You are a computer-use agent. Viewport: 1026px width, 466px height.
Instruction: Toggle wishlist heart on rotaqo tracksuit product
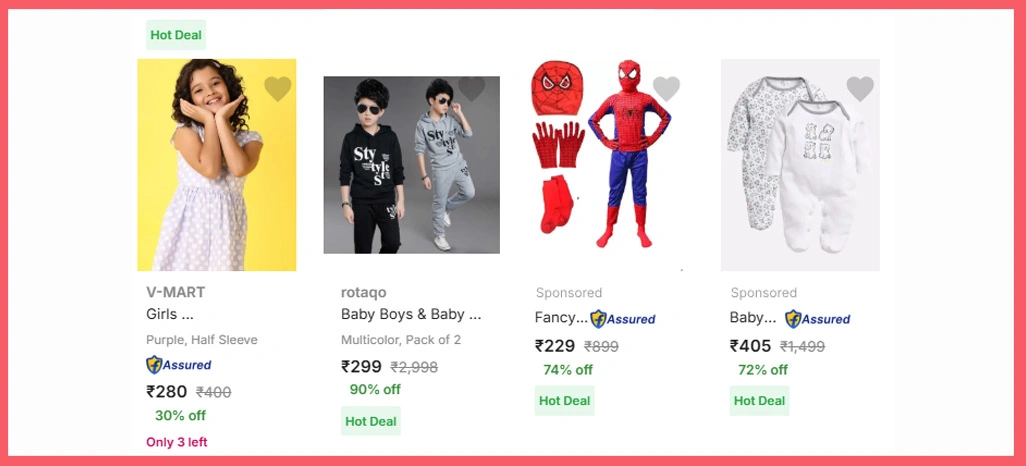(471, 89)
